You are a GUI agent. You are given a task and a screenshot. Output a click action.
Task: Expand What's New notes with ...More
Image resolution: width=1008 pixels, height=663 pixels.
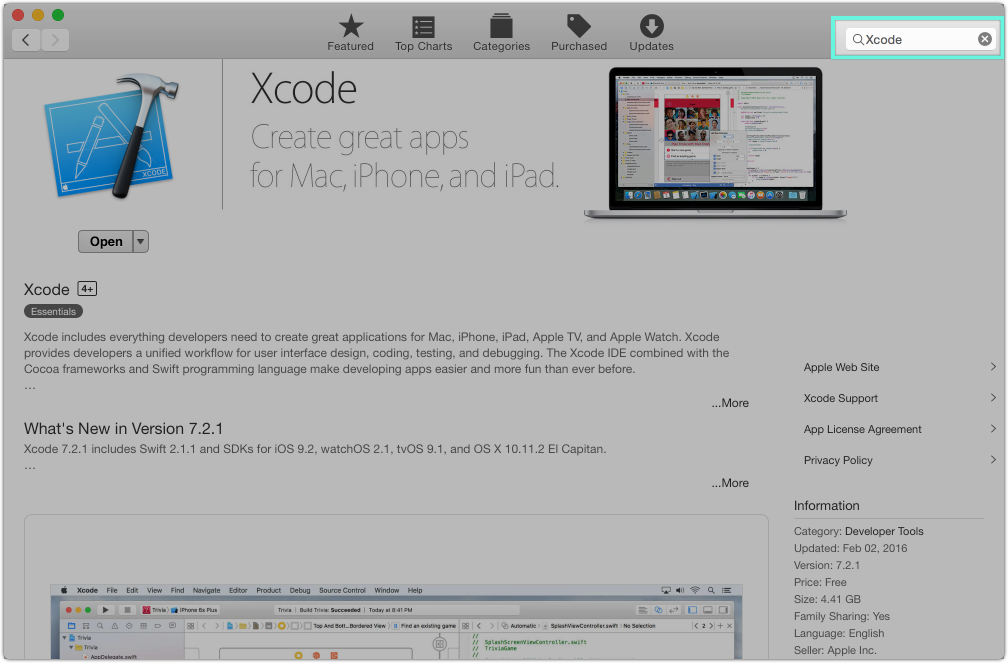pyautogui.click(x=730, y=483)
